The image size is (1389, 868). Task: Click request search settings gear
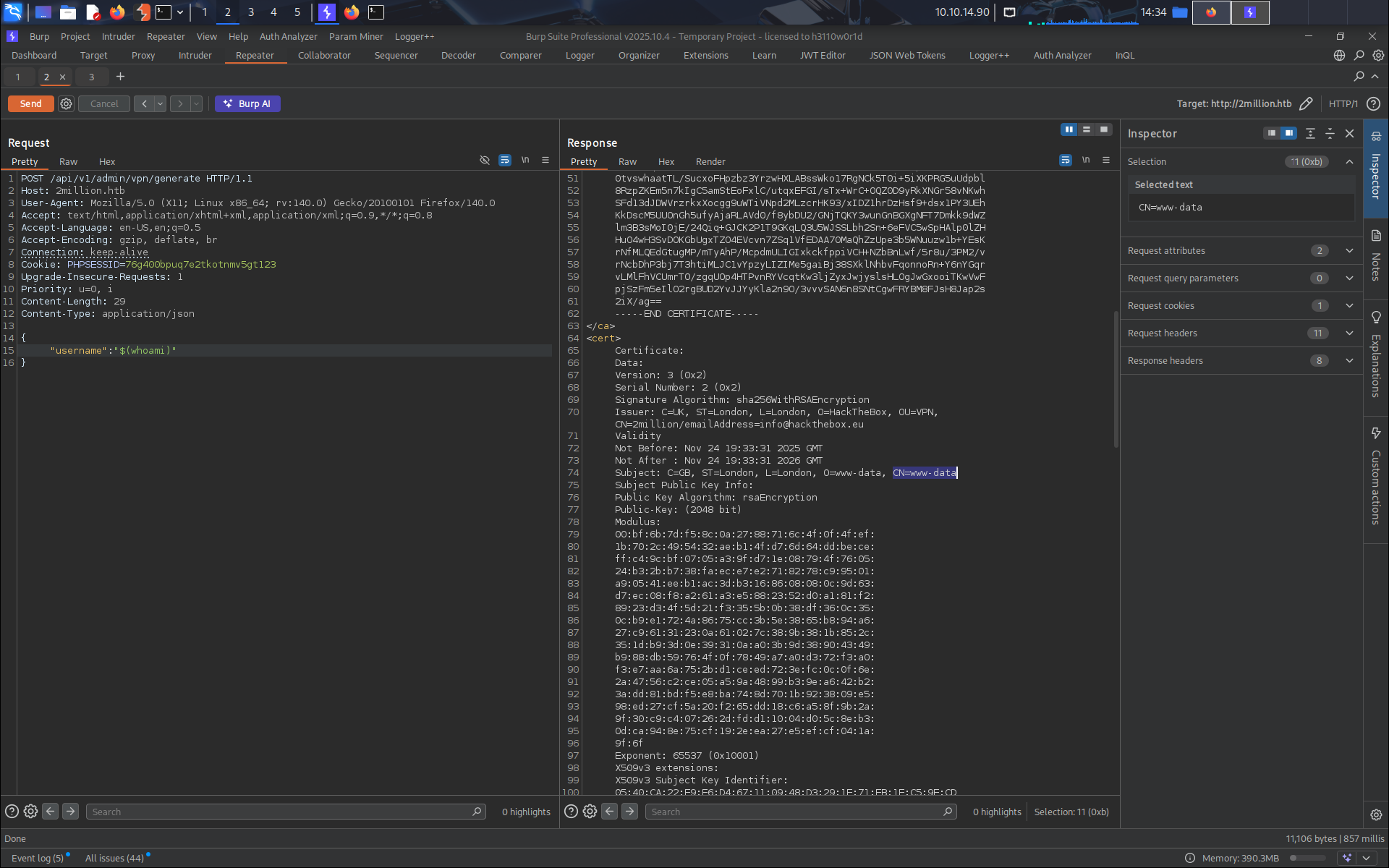pos(30,812)
